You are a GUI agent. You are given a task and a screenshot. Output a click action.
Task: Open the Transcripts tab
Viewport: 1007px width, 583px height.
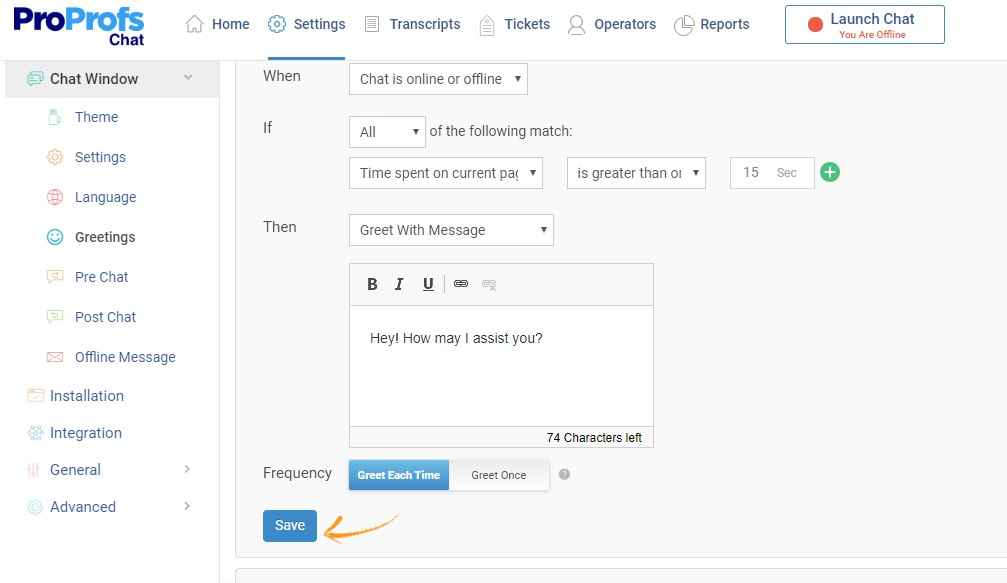[412, 24]
